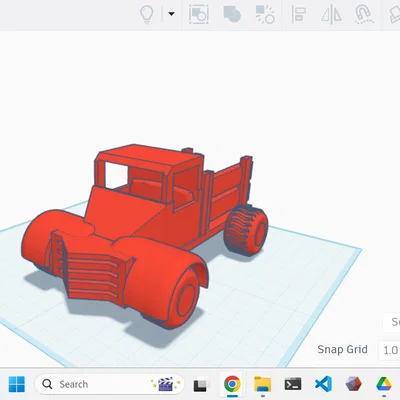The height and width of the screenshot is (400, 400).
Task: Open the polyhedron app taskbar icon
Action: tap(353, 384)
